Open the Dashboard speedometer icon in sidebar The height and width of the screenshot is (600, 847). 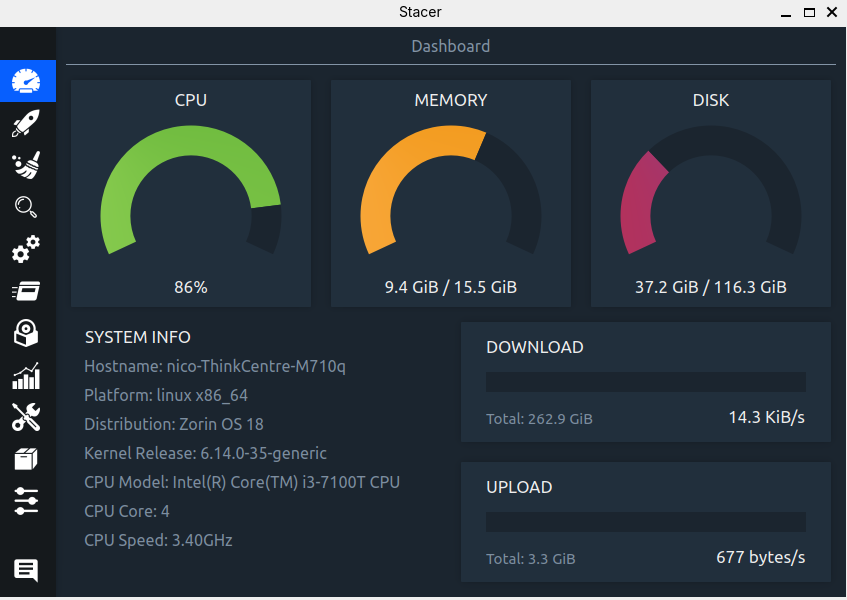pyautogui.click(x=27, y=81)
